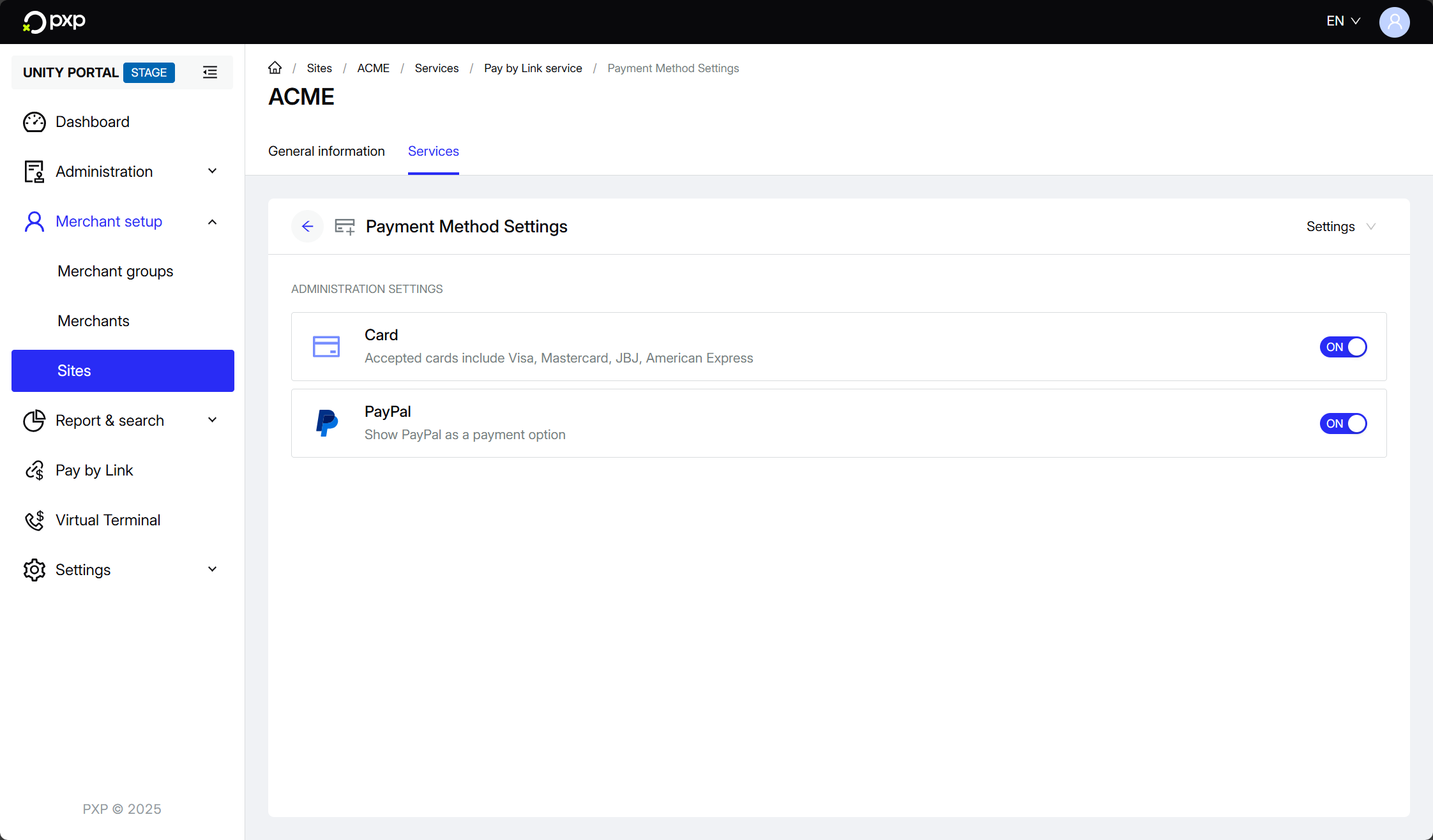Viewport: 1433px width, 840px height.
Task: Click the home icon in the breadcrumb
Action: [275, 68]
